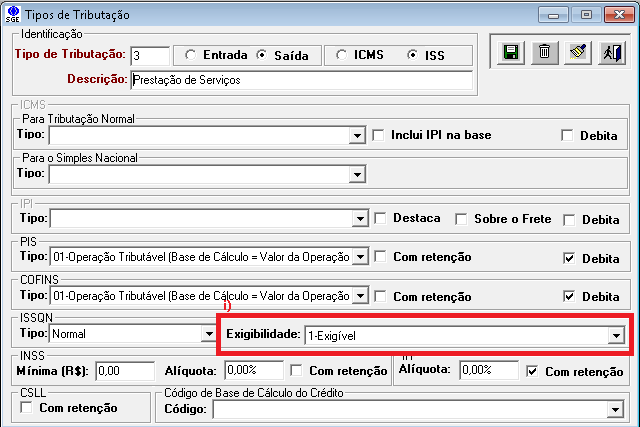This screenshot has height=427, width=640.
Task: Check the IPI Destaca checkbox
Action: [x=380, y=219]
